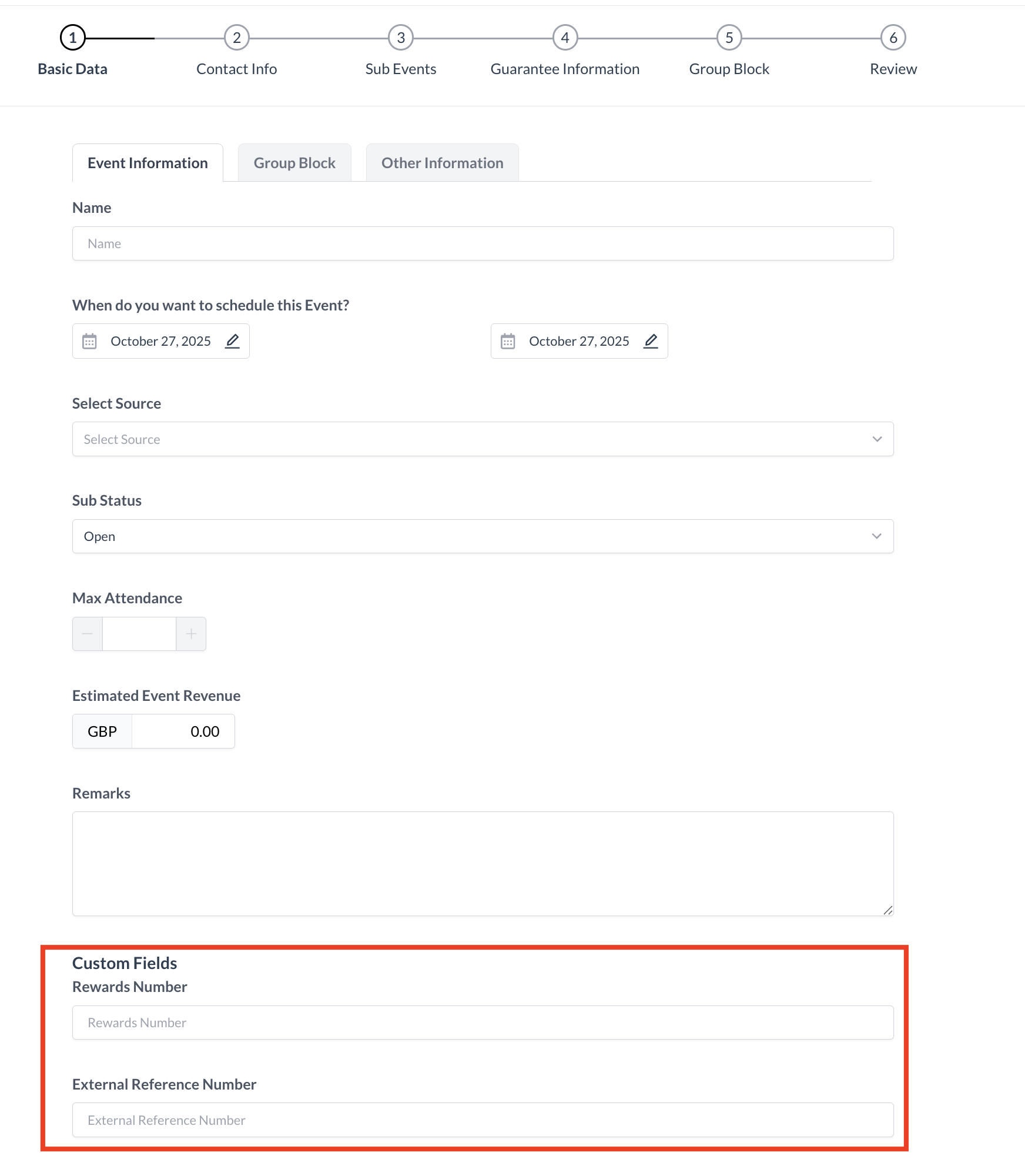Select the Event Information tab
This screenshot has height=1176, width=1025.
coord(148,162)
